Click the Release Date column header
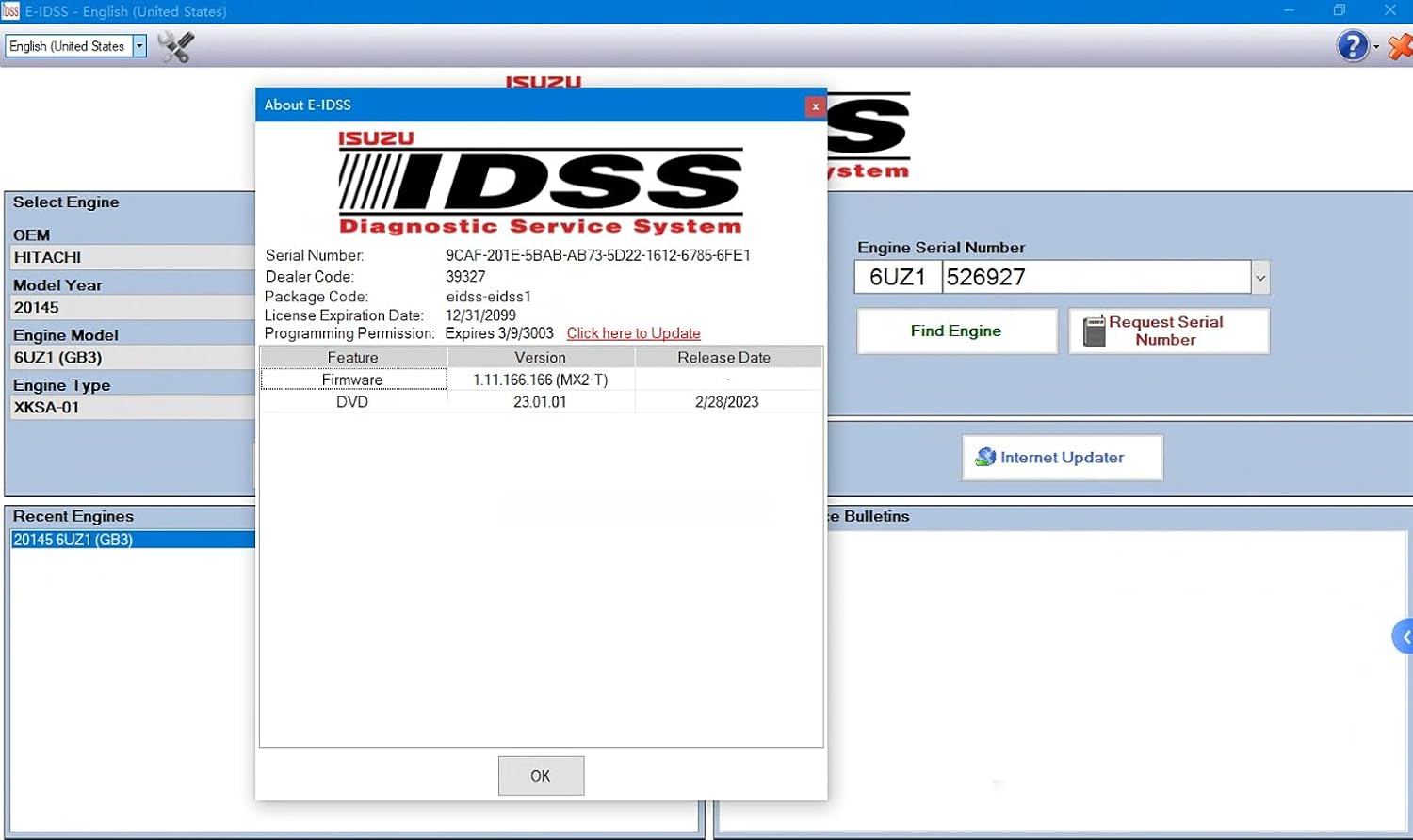This screenshot has height=840, width=1413. click(x=723, y=358)
